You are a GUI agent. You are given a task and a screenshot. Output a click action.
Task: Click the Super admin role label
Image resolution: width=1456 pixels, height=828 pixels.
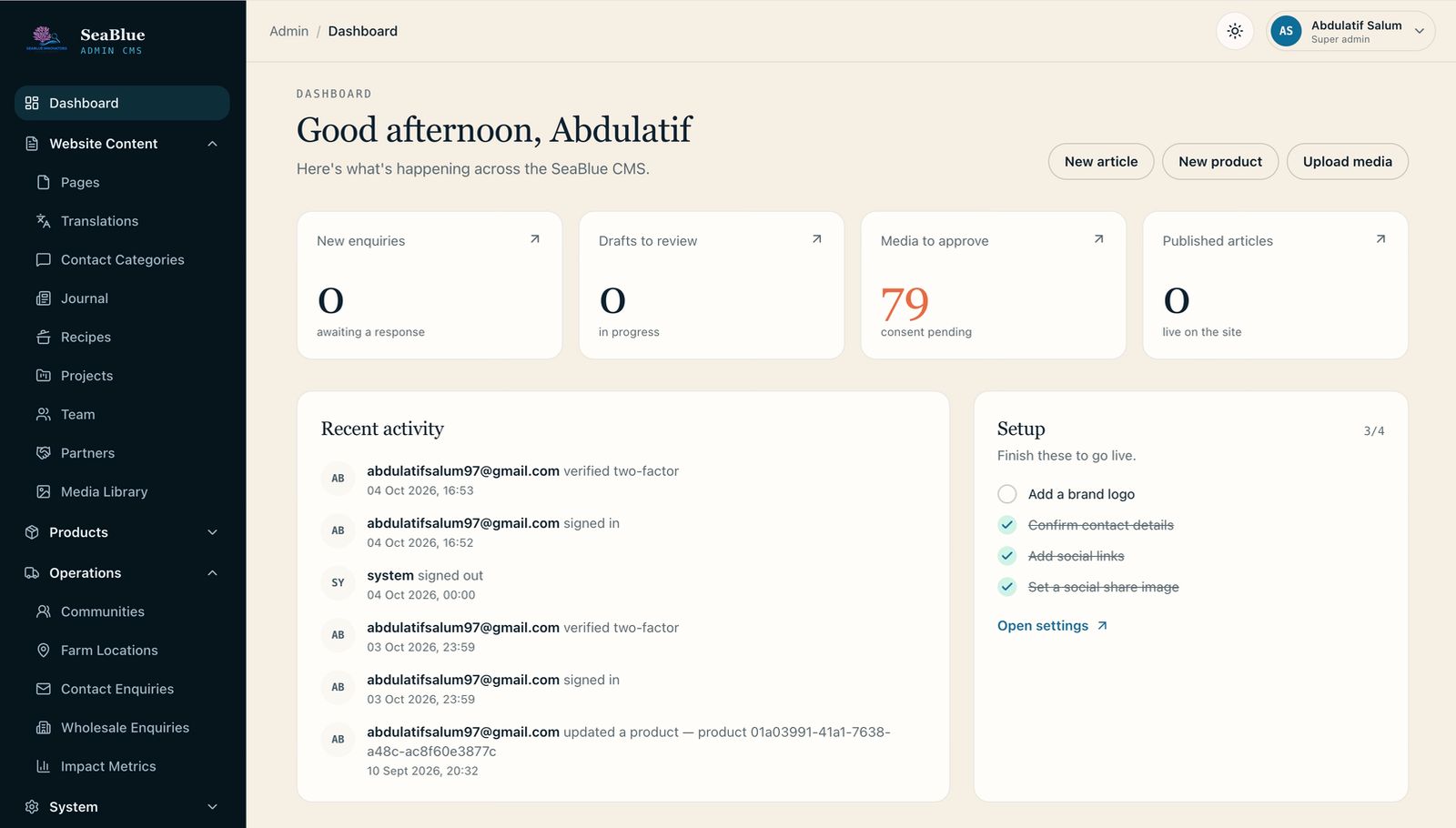pos(1340,39)
